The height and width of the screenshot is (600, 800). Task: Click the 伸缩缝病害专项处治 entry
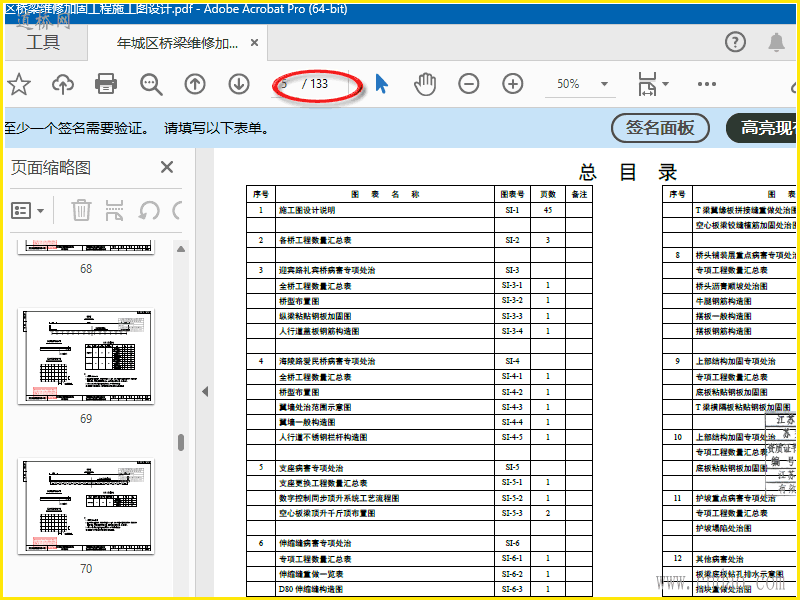[315, 543]
